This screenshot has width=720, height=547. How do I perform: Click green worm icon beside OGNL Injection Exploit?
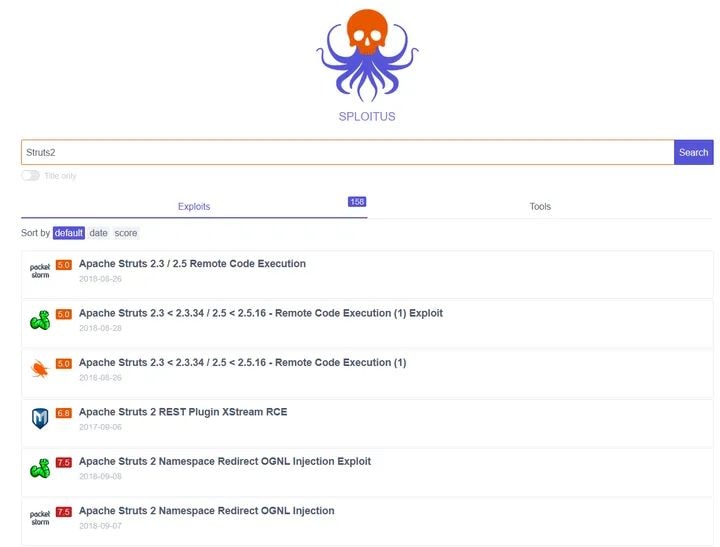40,468
